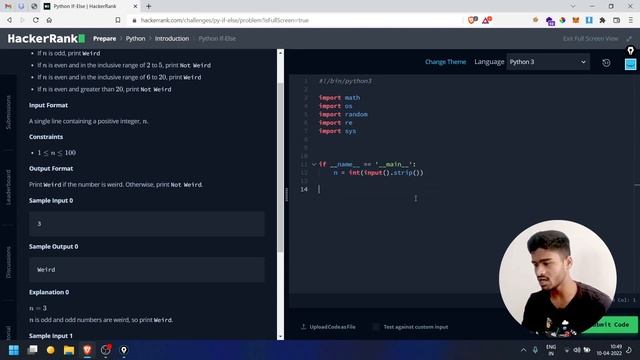The image size is (640, 360).
Task: Open the Discussions side tab
Action: click(9, 262)
